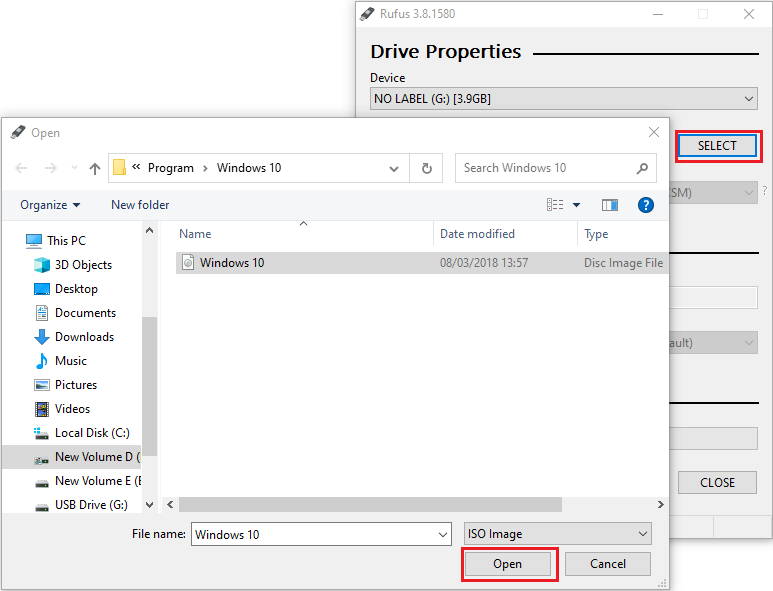Click Program in the address breadcrumb
The image size is (773, 591).
pos(171,168)
